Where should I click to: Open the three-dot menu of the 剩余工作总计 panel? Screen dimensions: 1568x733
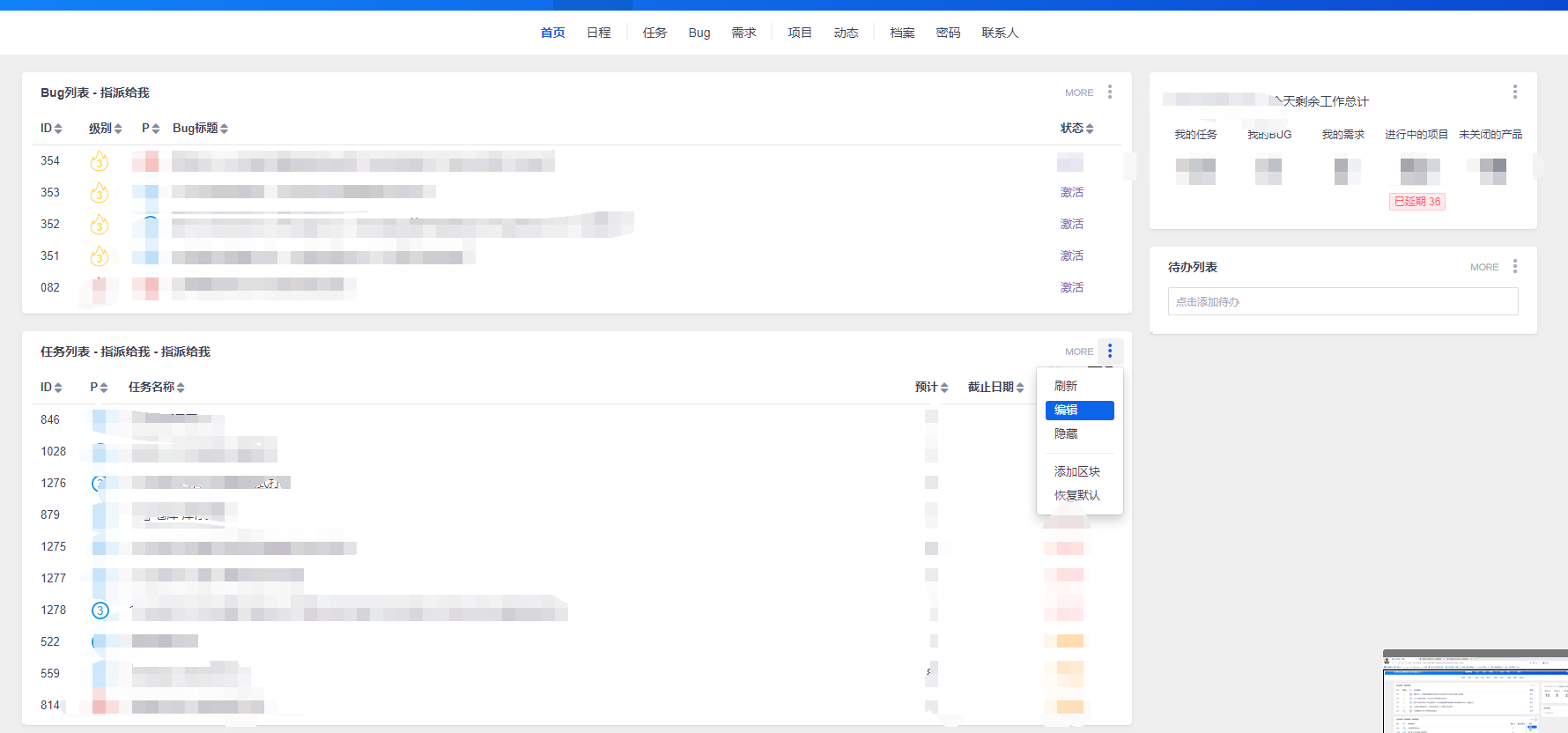(x=1515, y=92)
